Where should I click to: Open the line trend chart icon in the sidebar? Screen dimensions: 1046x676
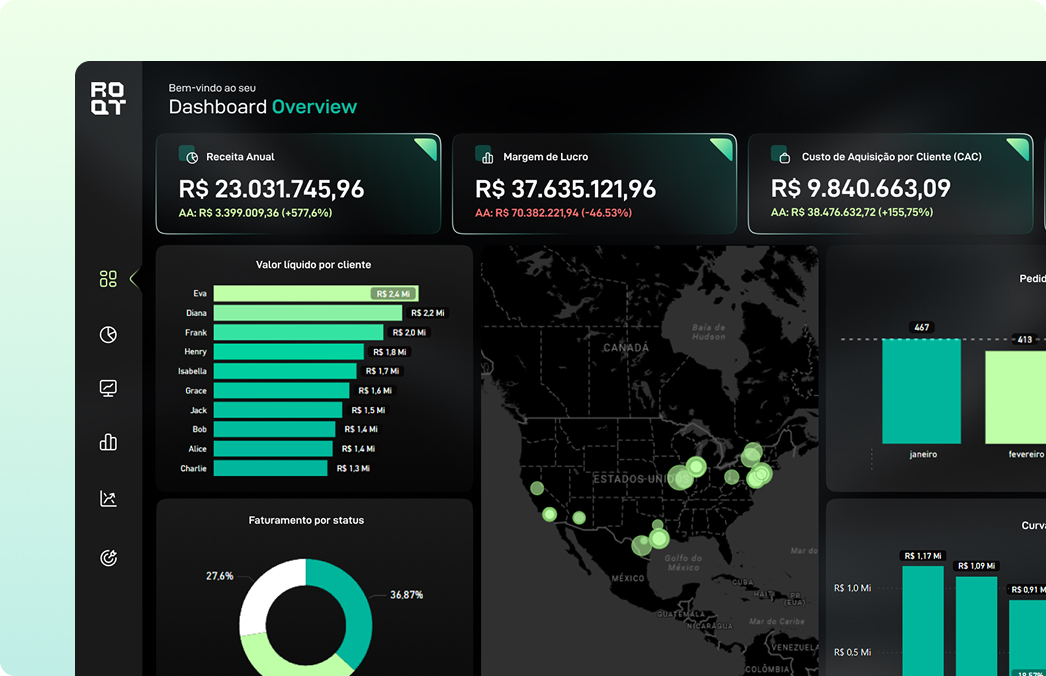tap(108, 498)
